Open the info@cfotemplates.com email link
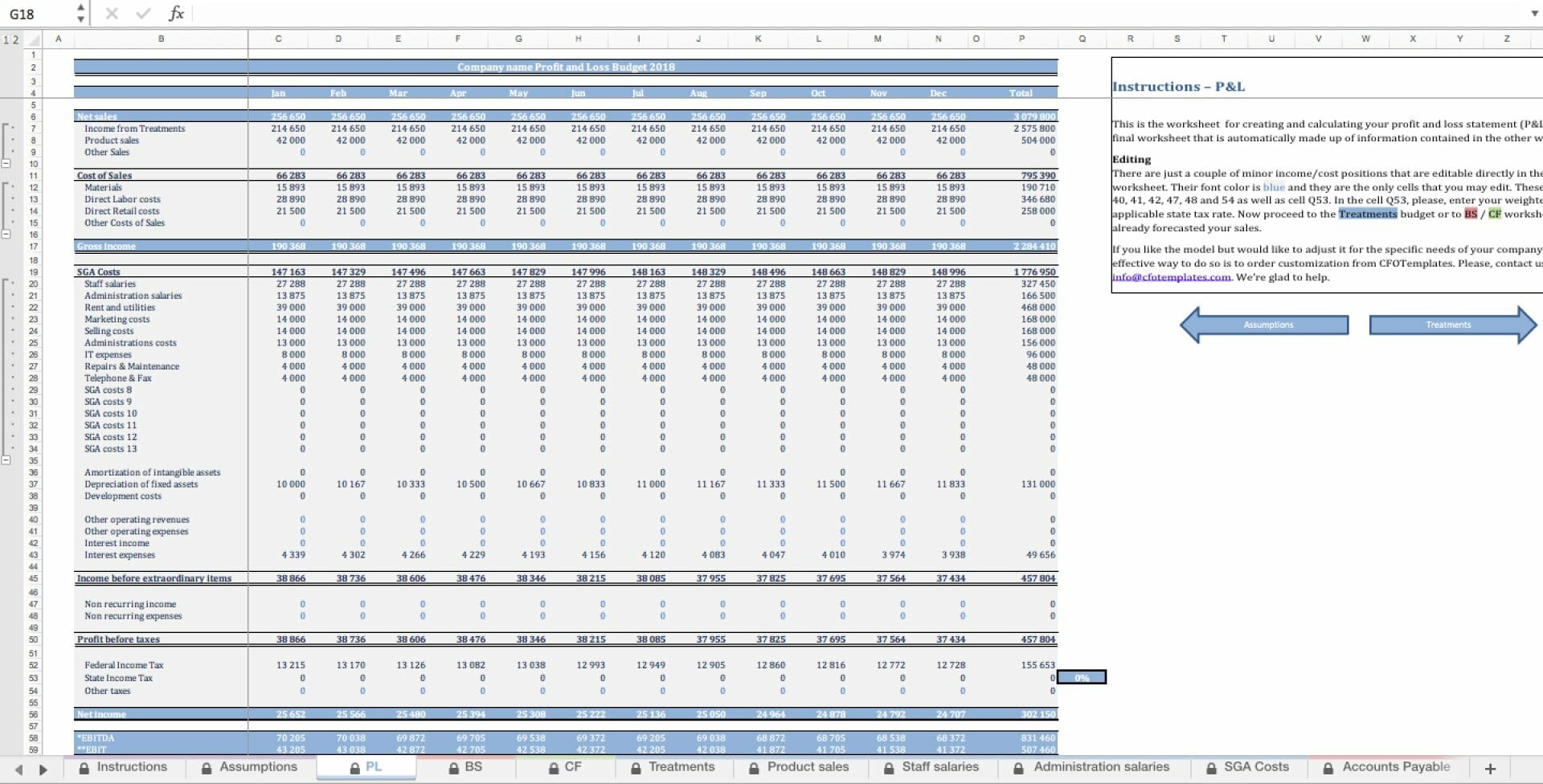 (x=1171, y=277)
